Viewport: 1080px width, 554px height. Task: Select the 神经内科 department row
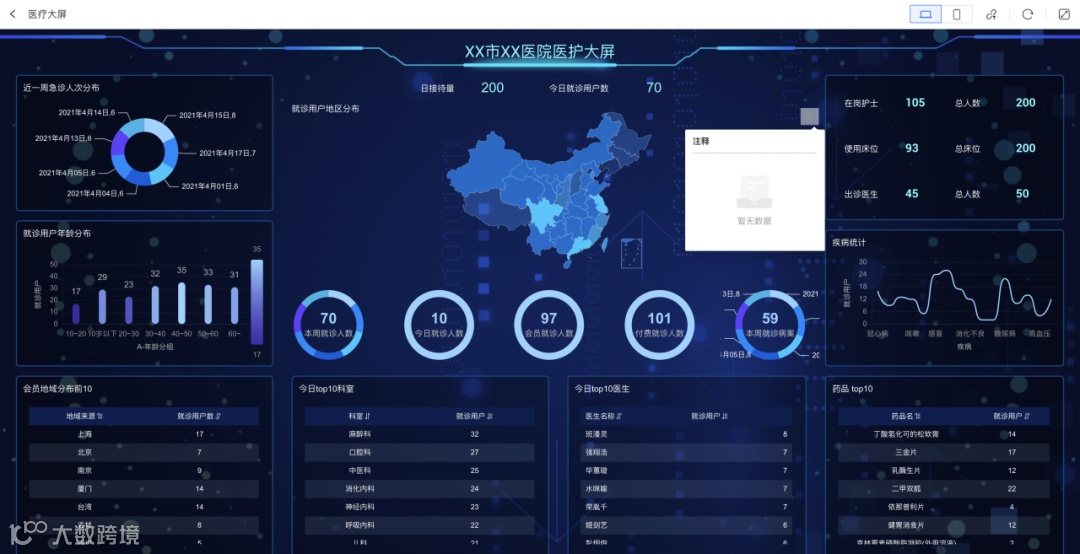tap(419, 506)
